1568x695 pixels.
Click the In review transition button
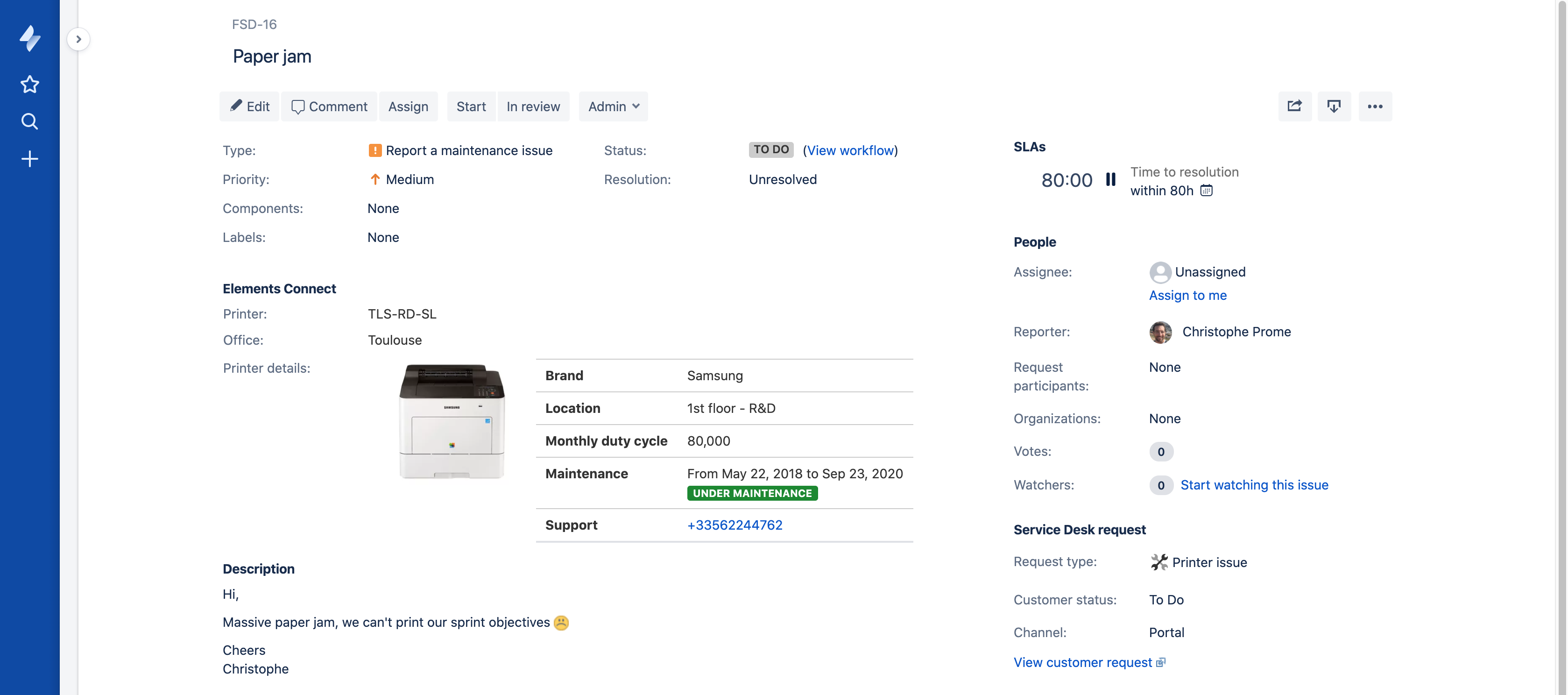pyautogui.click(x=533, y=106)
